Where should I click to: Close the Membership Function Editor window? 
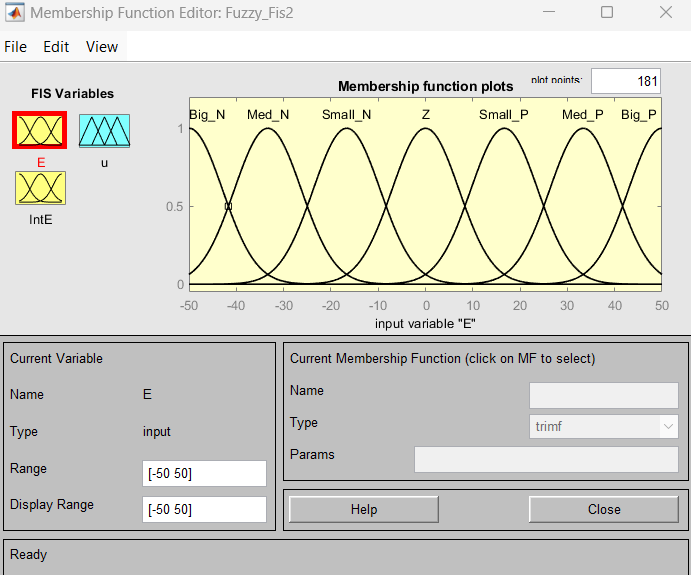click(x=665, y=12)
